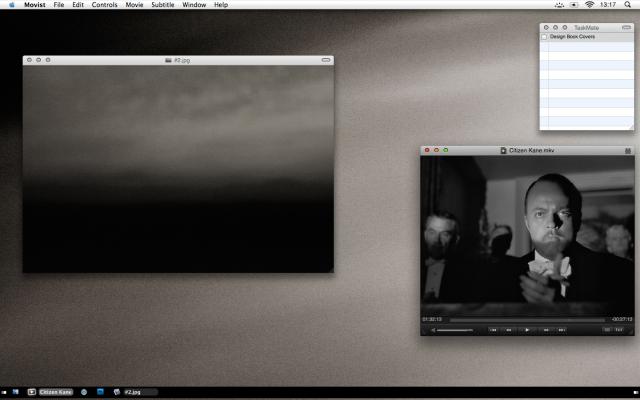Skip to next track in Movist
This screenshot has width=640, height=400.
[x=562, y=329]
